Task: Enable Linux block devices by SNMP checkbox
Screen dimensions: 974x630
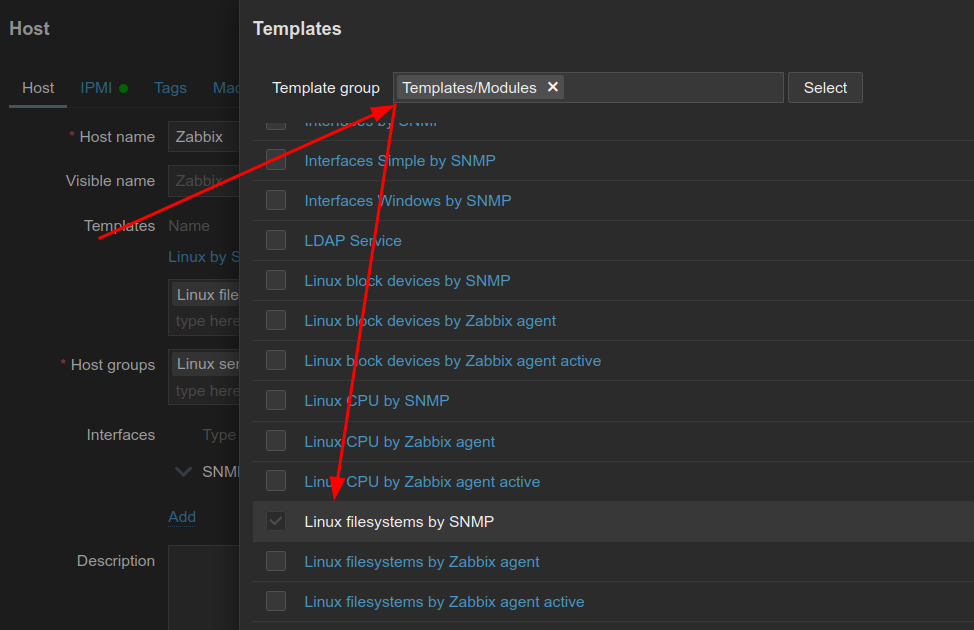Action: (x=276, y=280)
